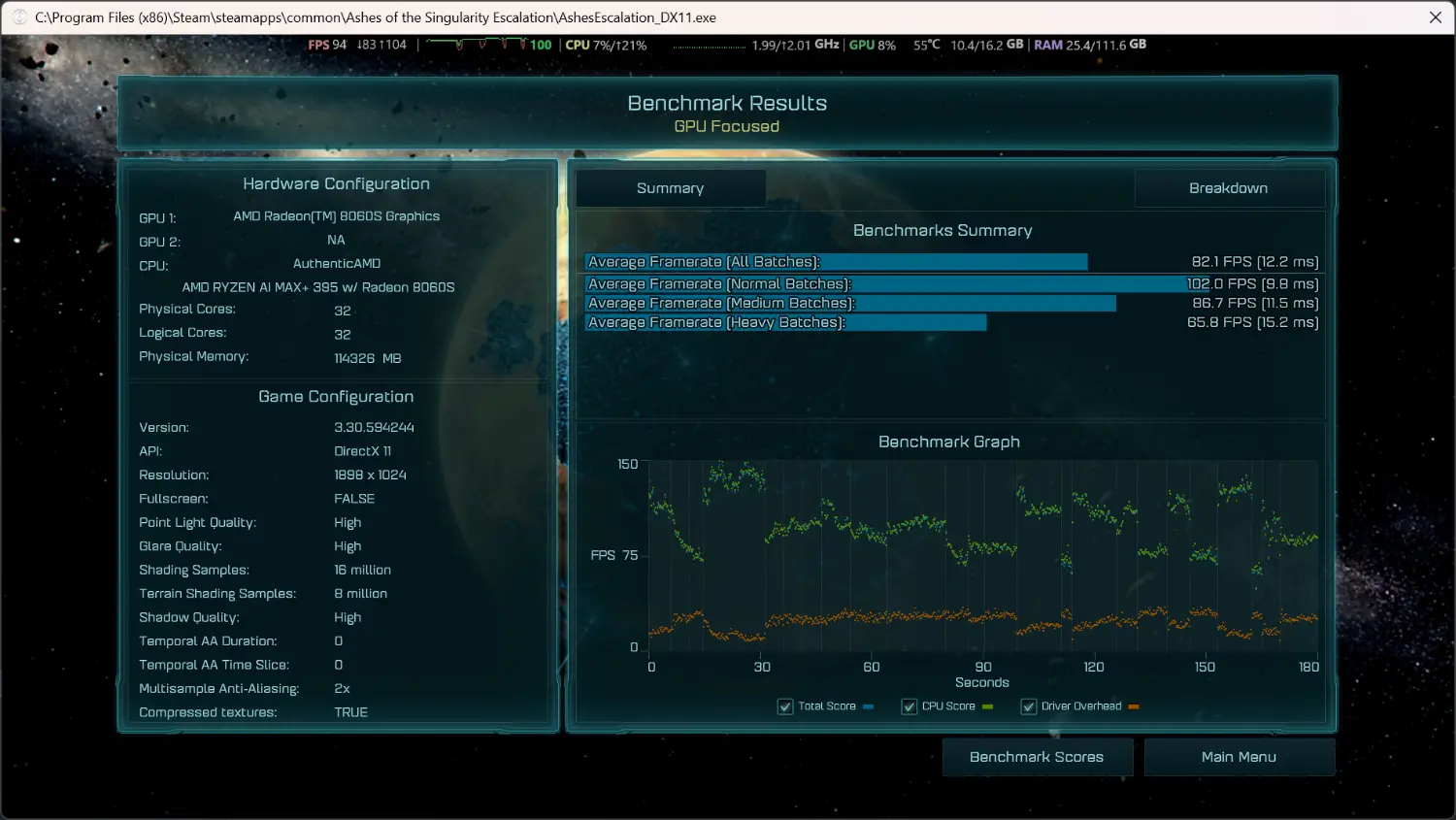Click the 10.4/16.2 GB VRAM reading
Image resolution: width=1456 pixels, height=820 pixels.
pyautogui.click(x=987, y=45)
